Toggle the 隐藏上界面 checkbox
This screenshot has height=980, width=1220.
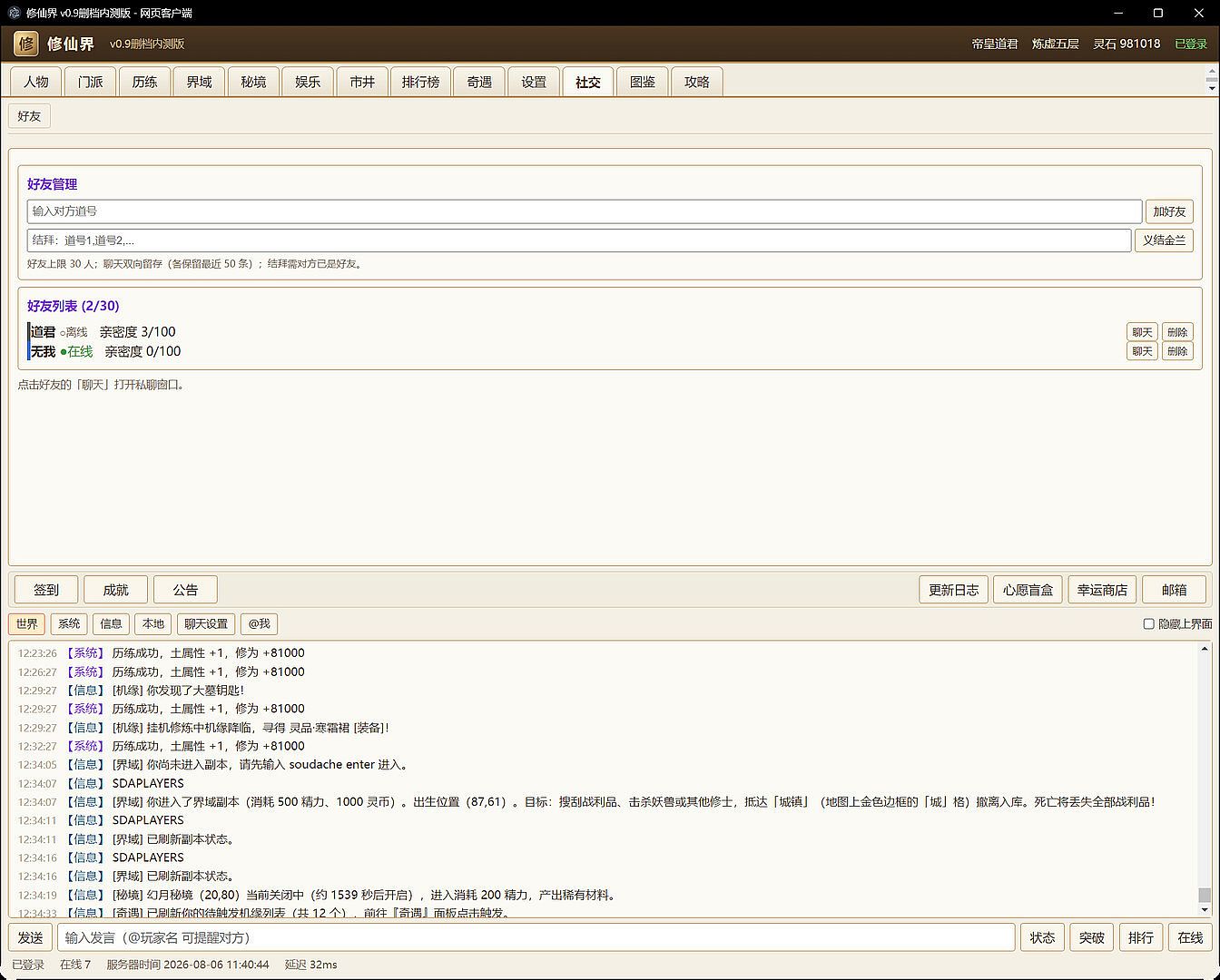point(1148,624)
